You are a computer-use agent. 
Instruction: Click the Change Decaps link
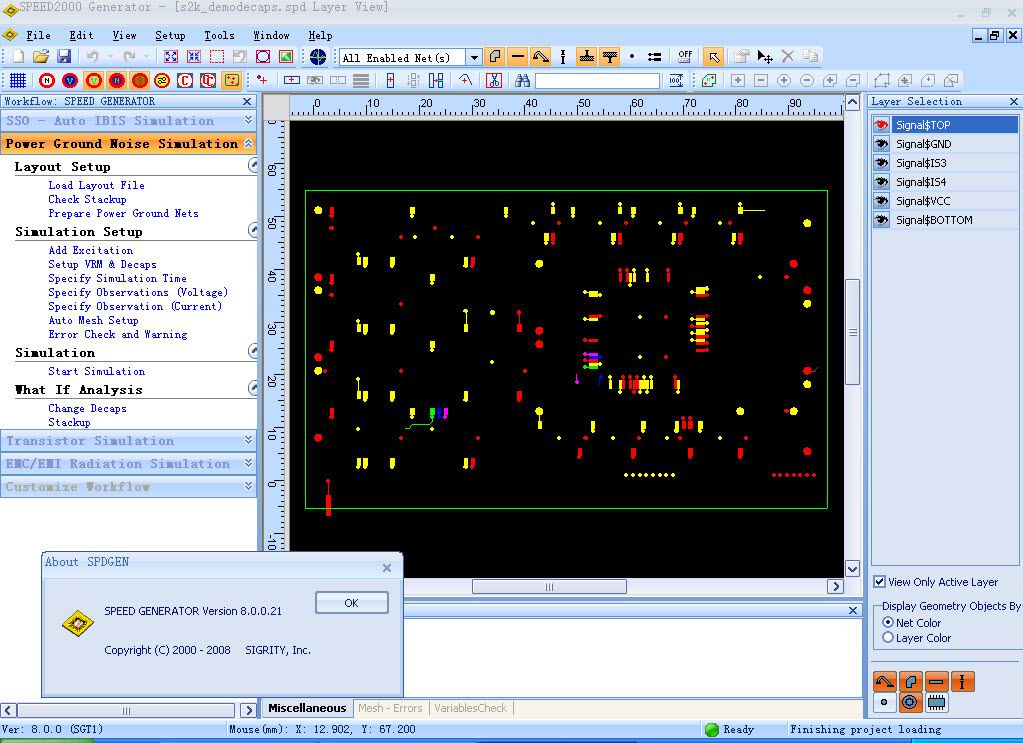pyautogui.click(x=87, y=408)
